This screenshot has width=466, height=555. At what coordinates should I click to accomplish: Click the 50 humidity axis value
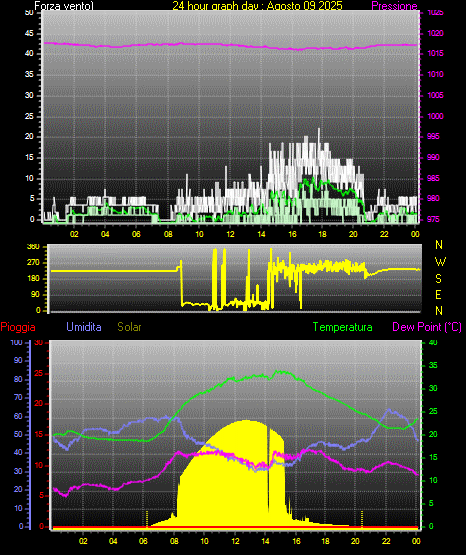(x=18, y=434)
